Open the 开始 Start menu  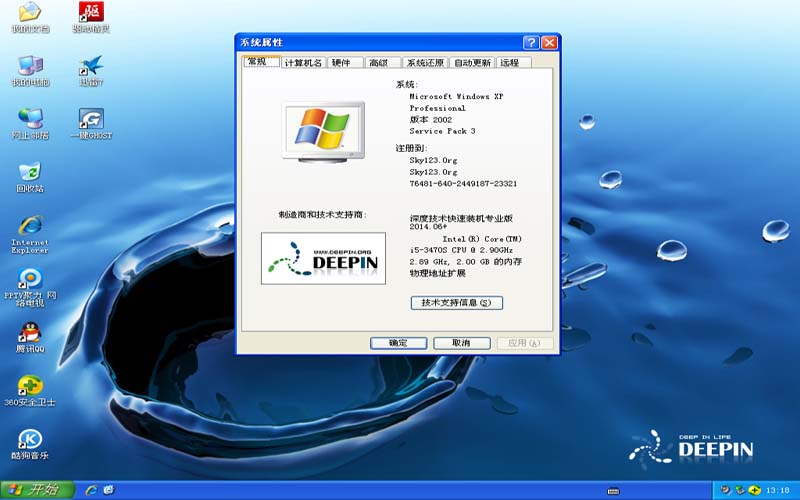(37, 490)
